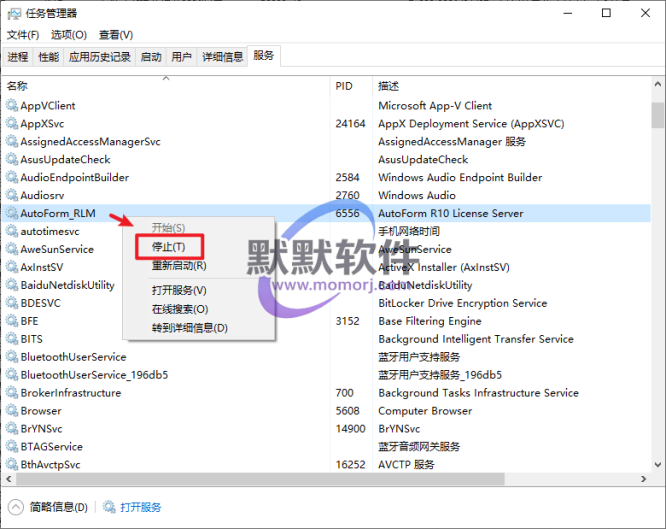Switch to the 性能 tab
The height and width of the screenshot is (529, 666).
48,57
